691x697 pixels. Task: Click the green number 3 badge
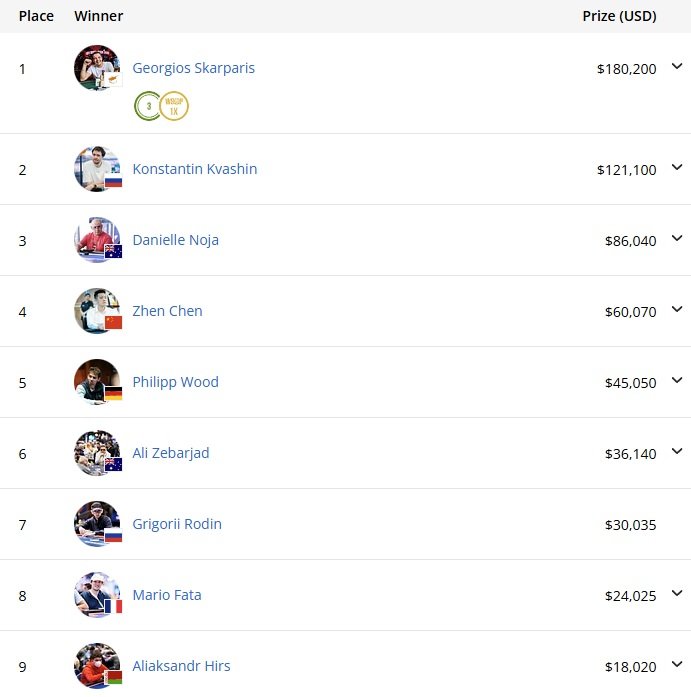click(x=147, y=106)
